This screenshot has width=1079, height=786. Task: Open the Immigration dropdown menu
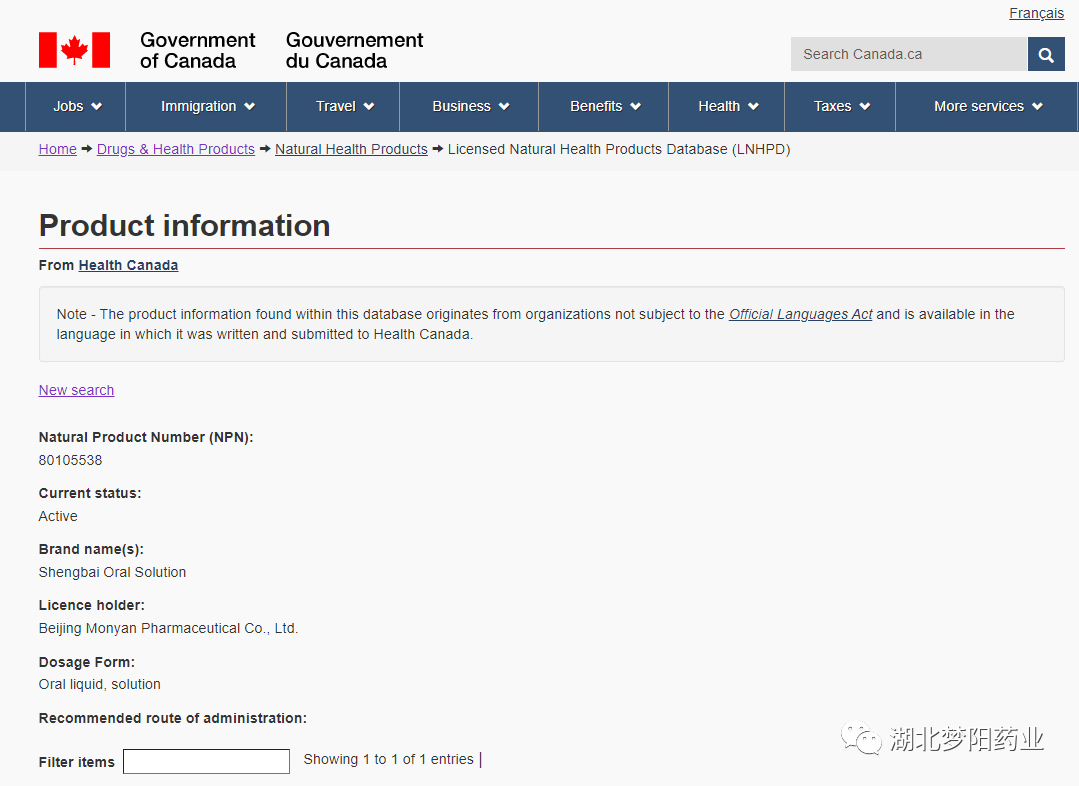coord(207,106)
